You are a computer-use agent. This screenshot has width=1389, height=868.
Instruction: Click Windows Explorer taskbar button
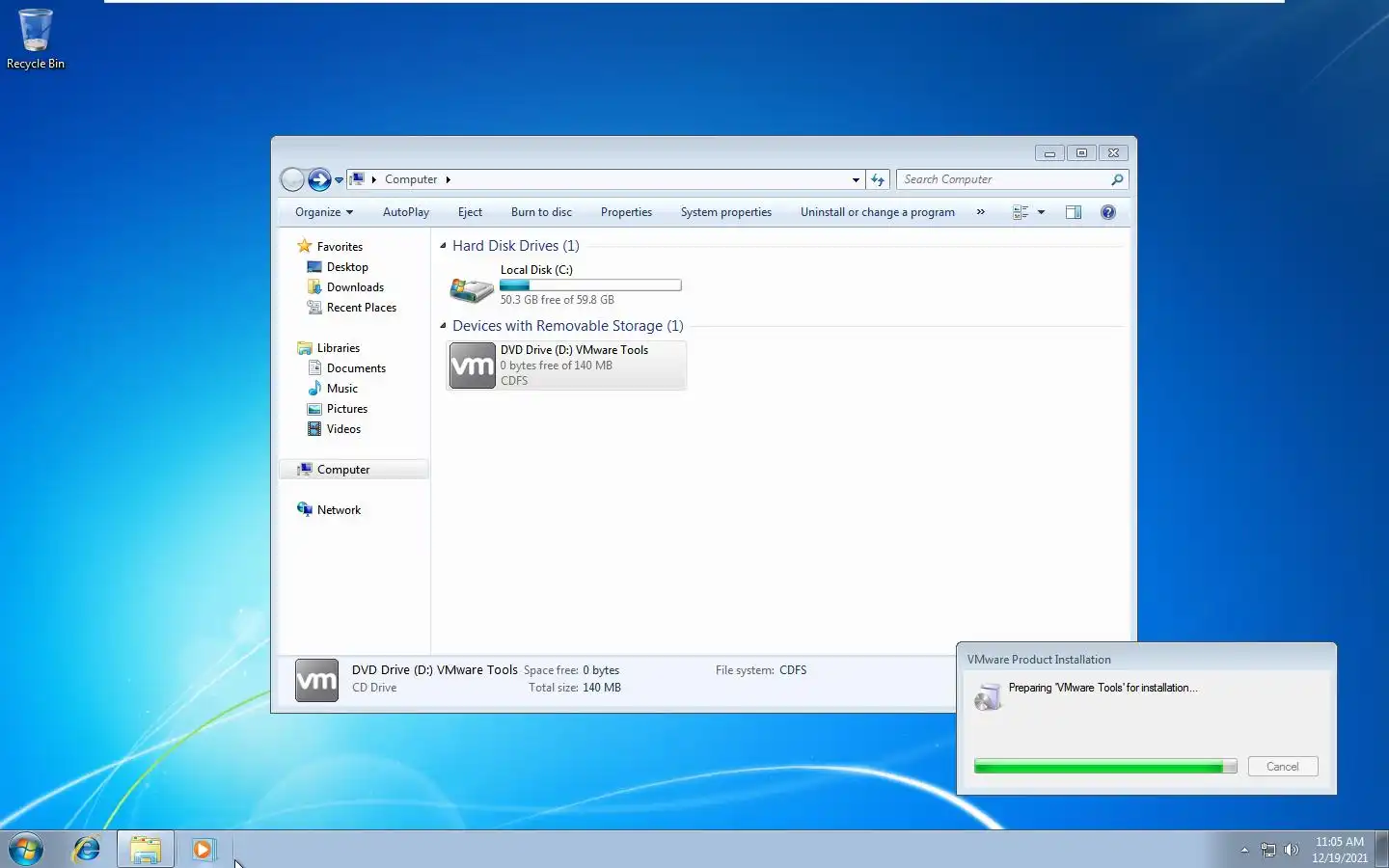146,850
